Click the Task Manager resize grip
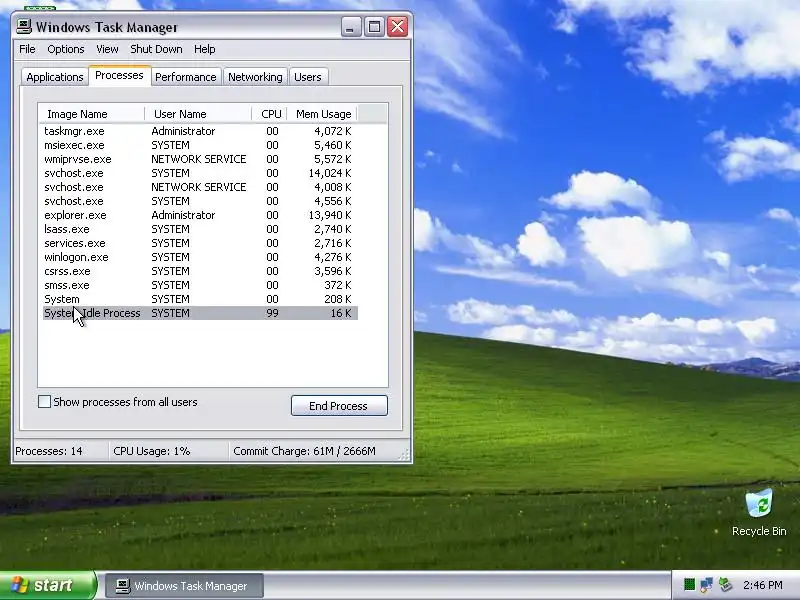 point(405,455)
